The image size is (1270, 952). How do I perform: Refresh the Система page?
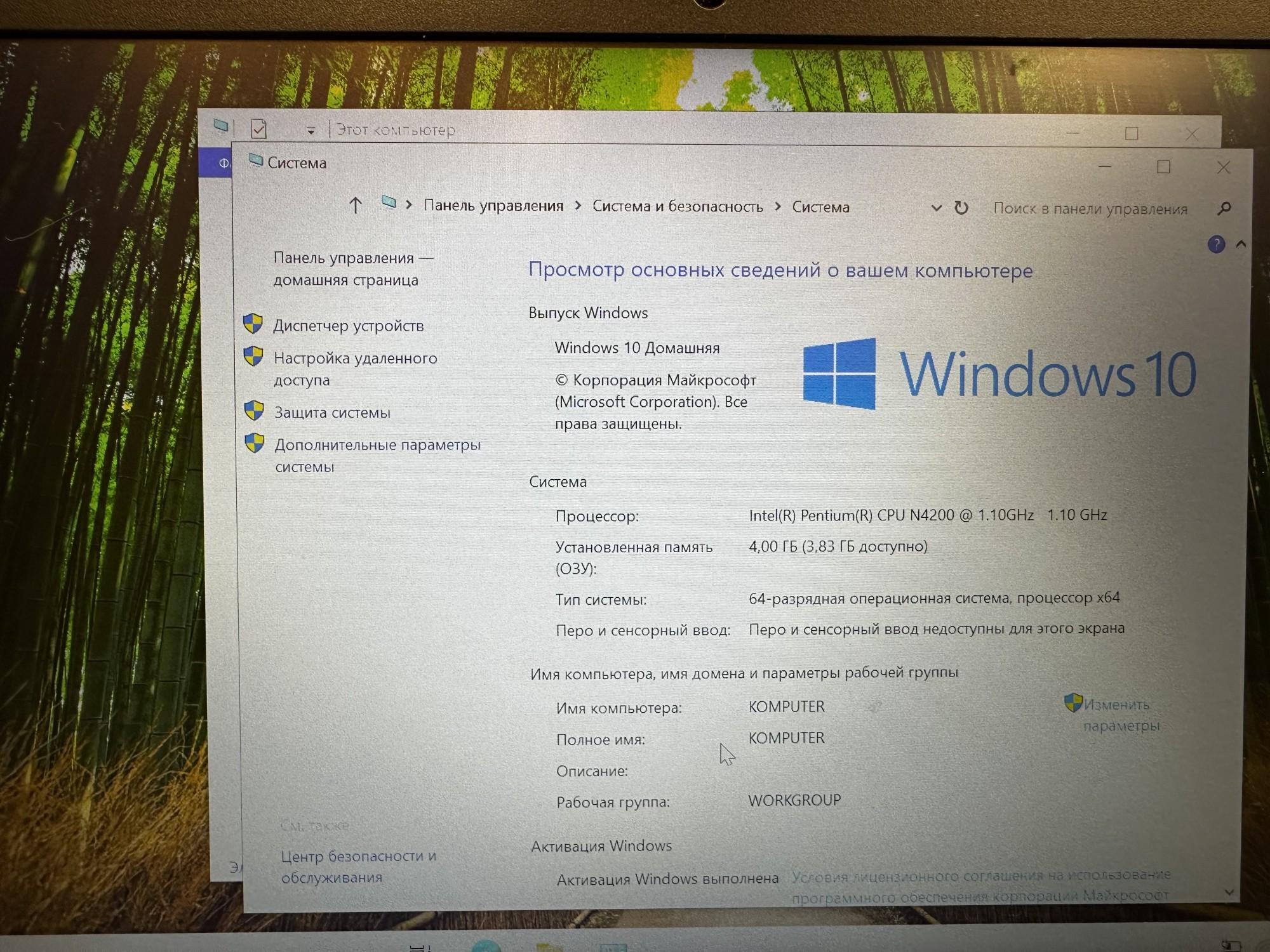click(x=961, y=208)
